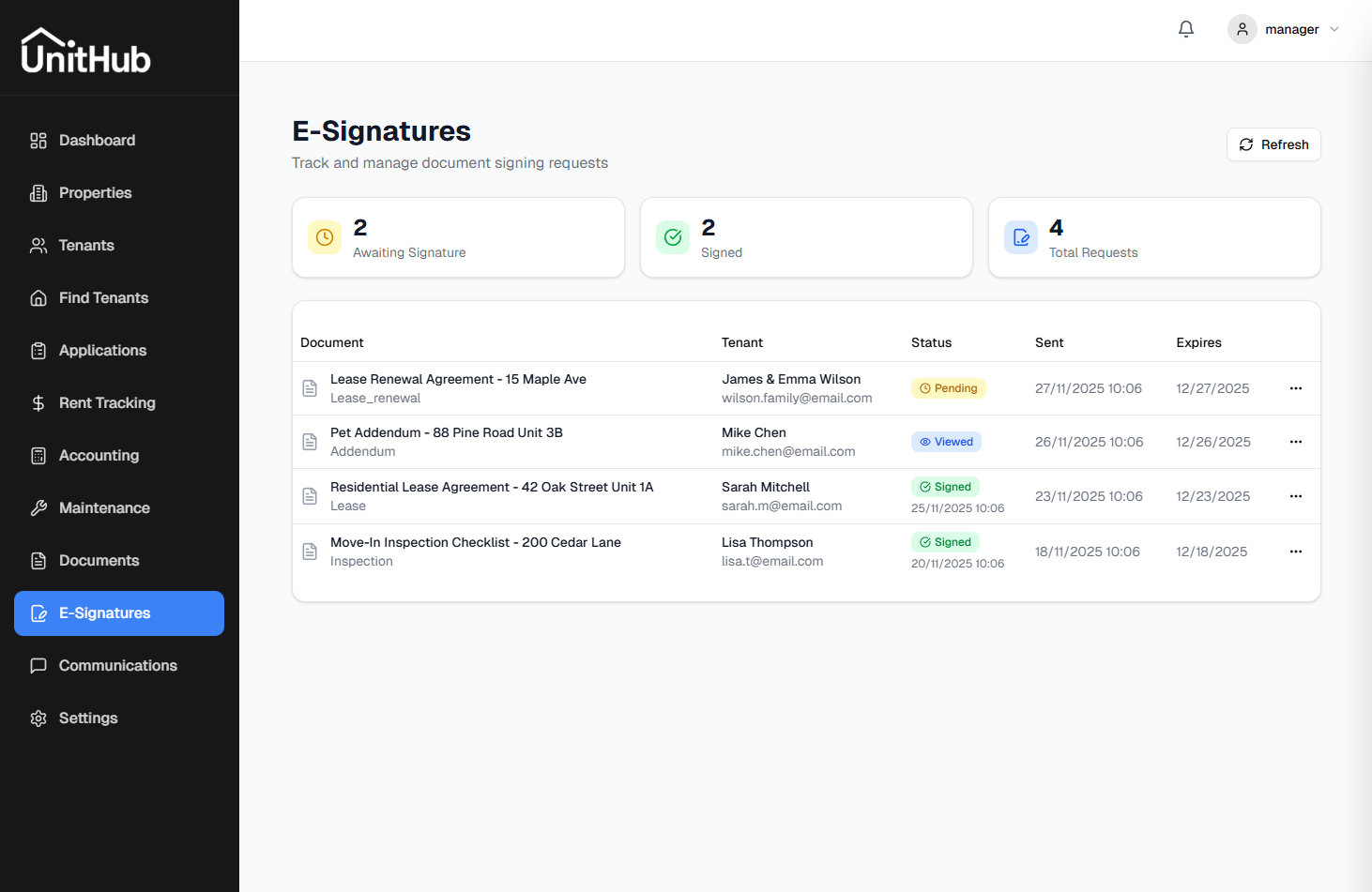Open Properties via its building icon
This screenshot has width=1372, height=892.
38,192
